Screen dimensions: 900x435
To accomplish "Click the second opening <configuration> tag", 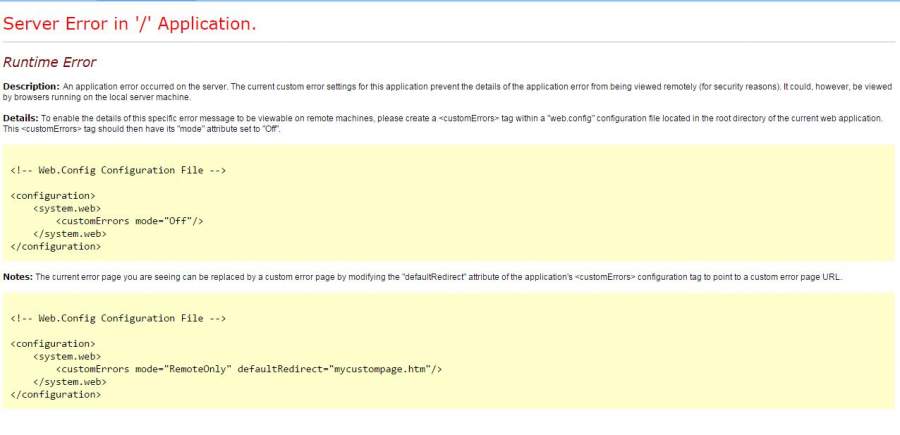I will tap(53, 344).
